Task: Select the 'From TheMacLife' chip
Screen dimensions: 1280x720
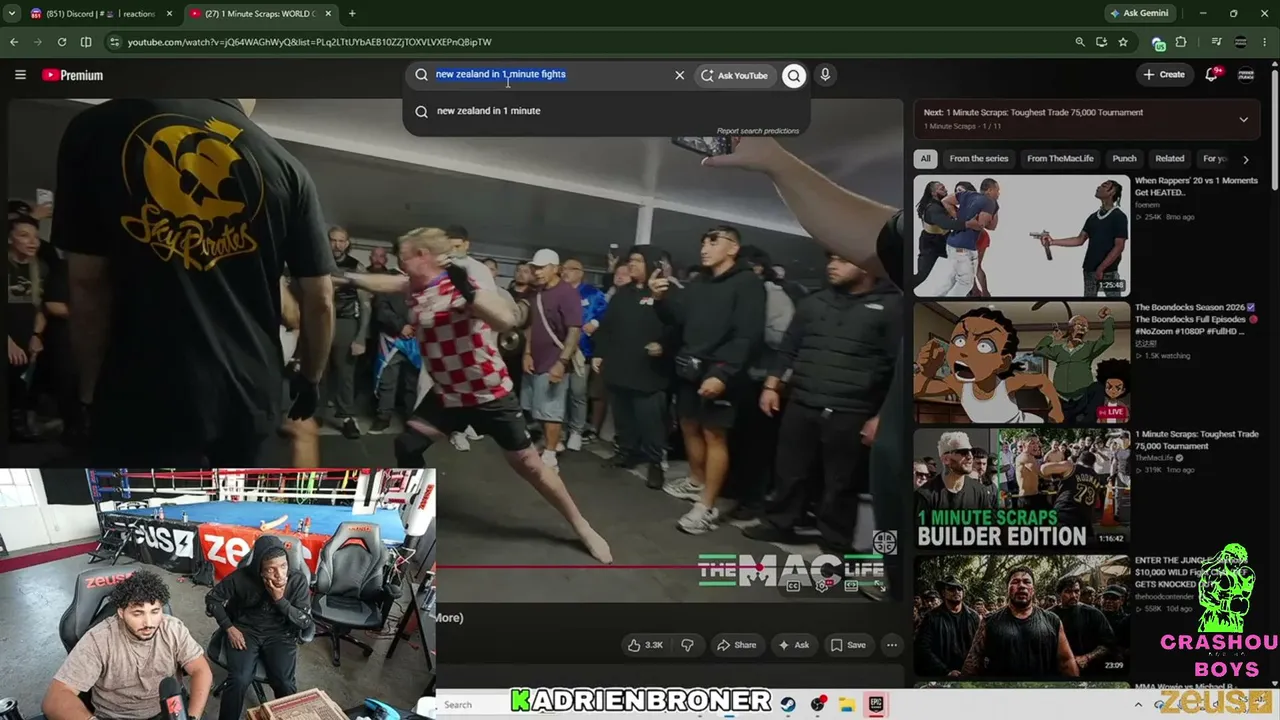Action: 1060,159
